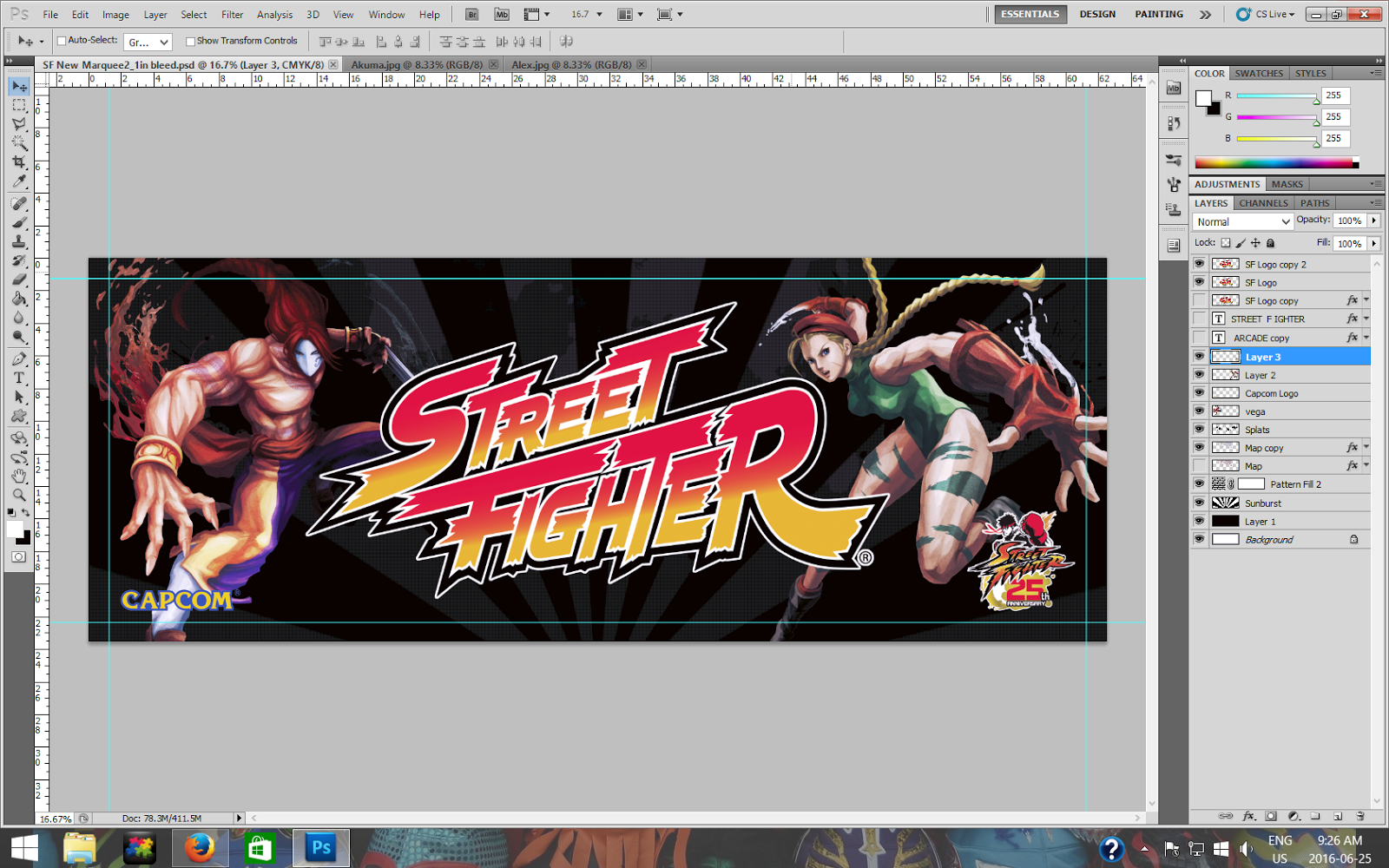
Task: Open the Filter menu
Action: (232, 14)
